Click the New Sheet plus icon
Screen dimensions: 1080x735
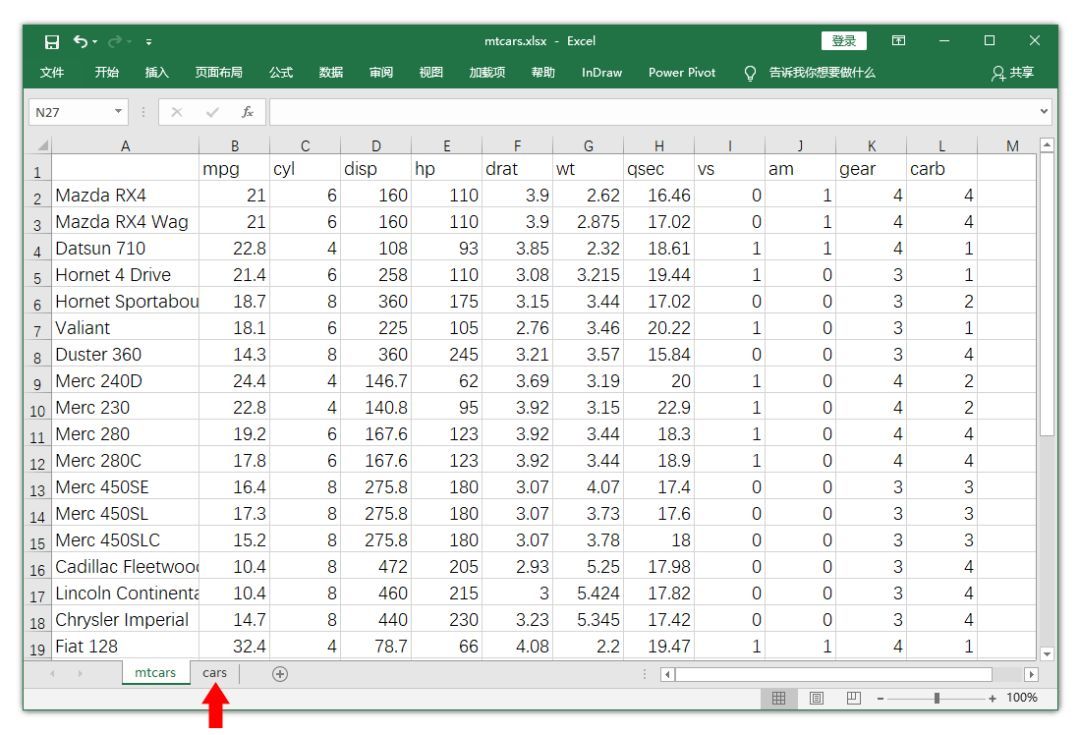click(x=280, y=674)
